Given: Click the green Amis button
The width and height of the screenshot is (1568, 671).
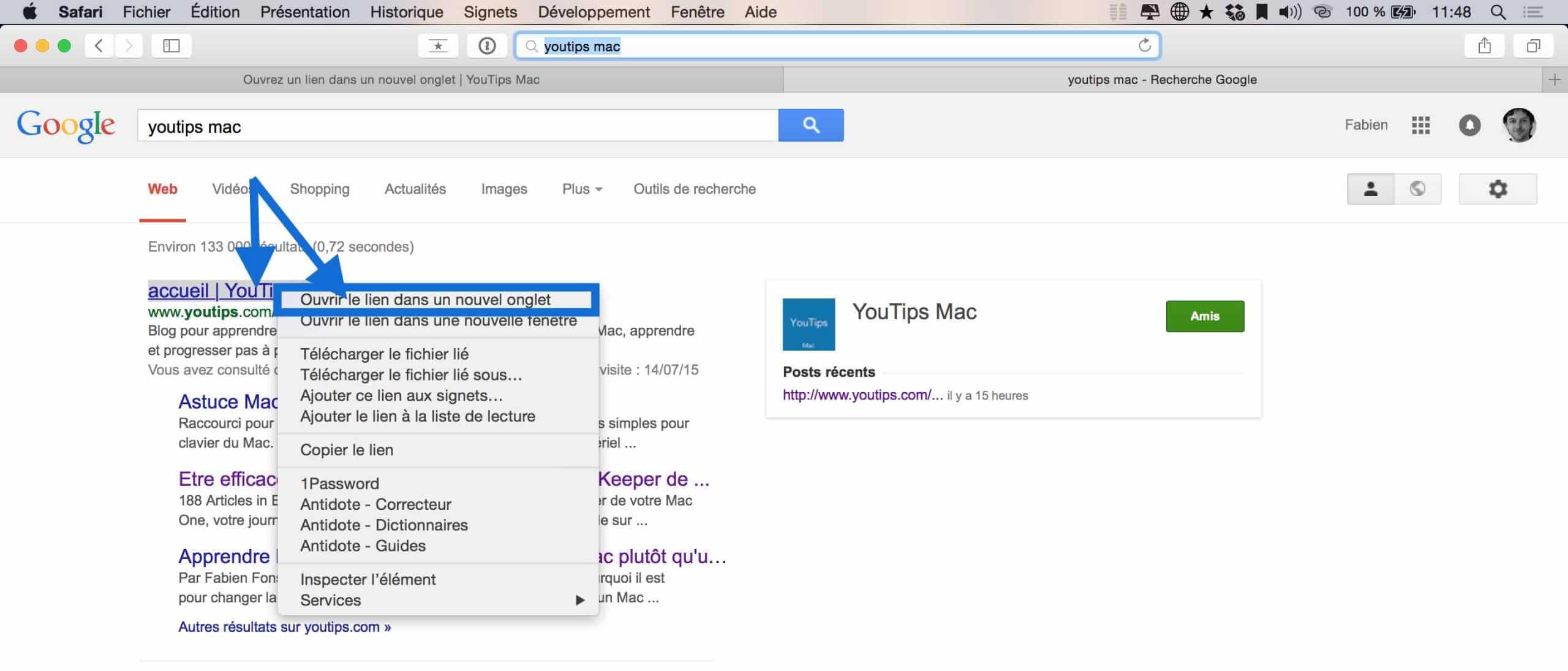Looking at the screenshot, I should coord(1205,316).
